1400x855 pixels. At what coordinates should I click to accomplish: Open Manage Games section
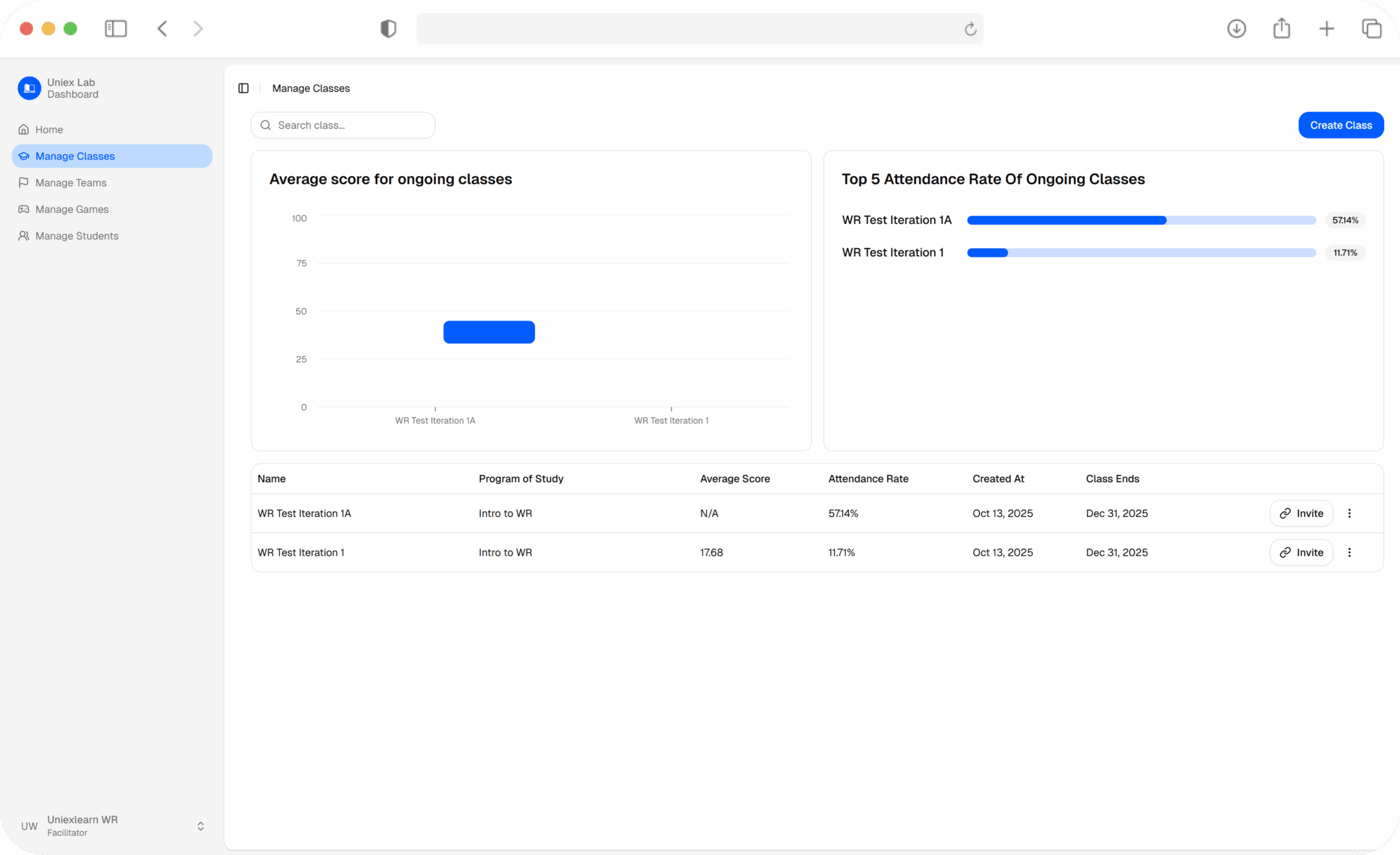[72, 209]
